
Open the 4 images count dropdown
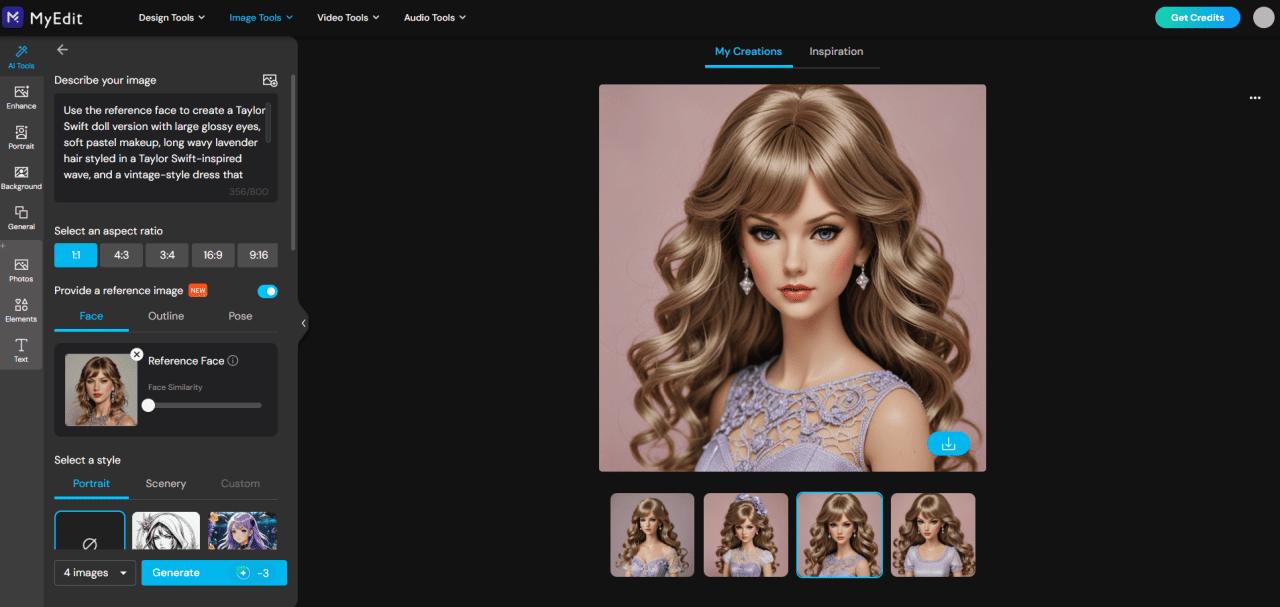point(94,572)
